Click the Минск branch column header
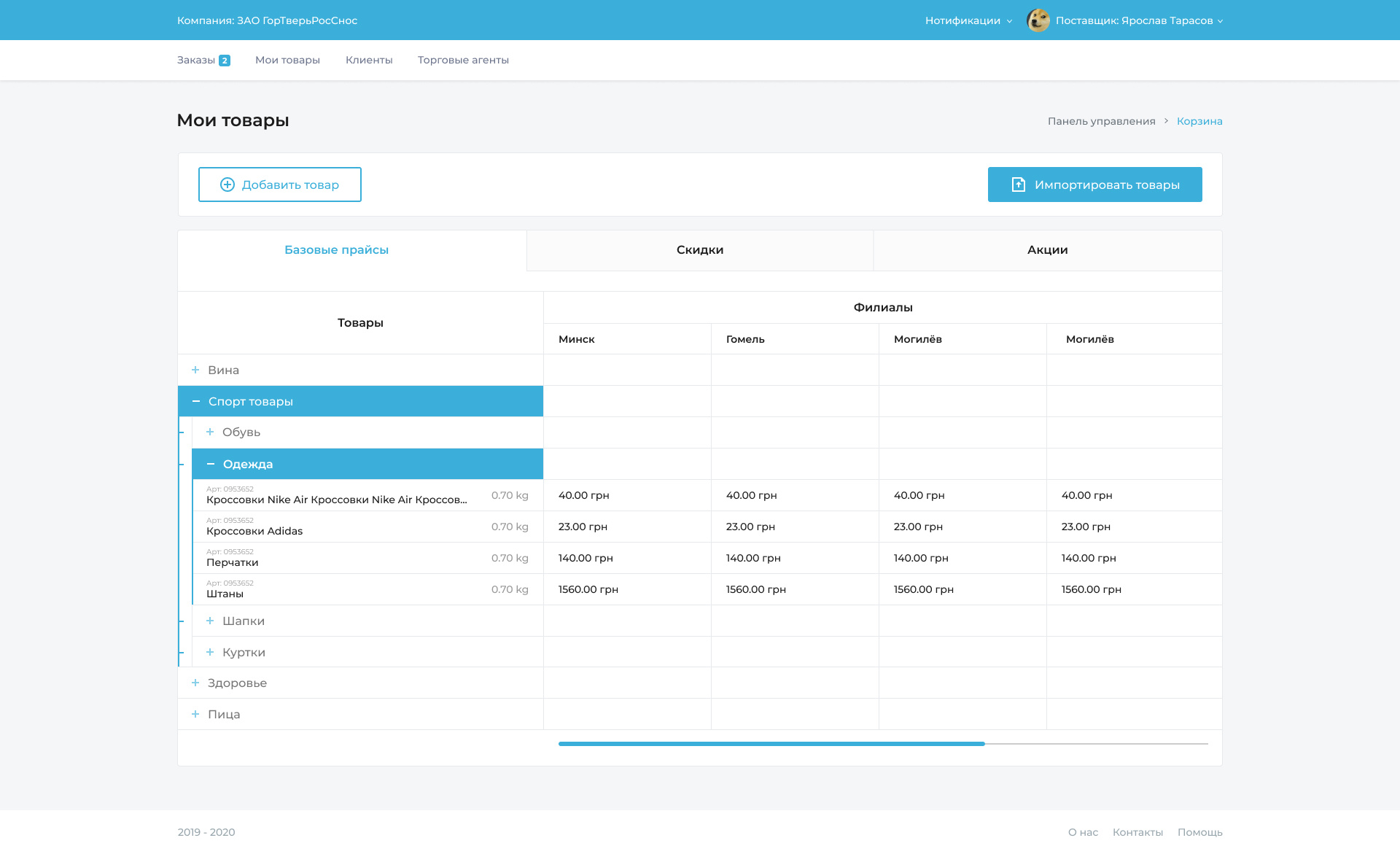 coord(577,339)
